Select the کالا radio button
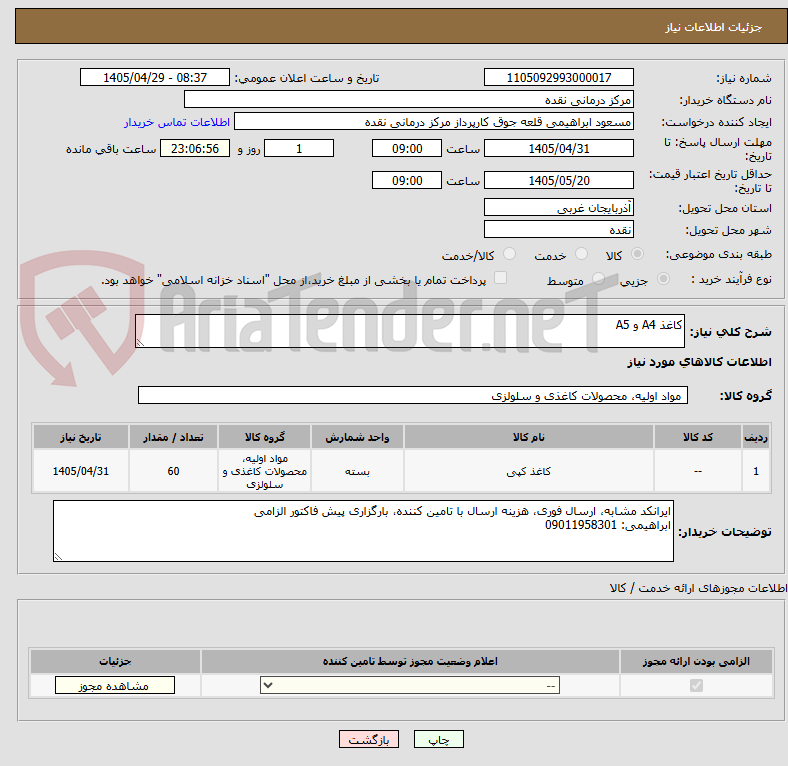 tap(637, 254)
